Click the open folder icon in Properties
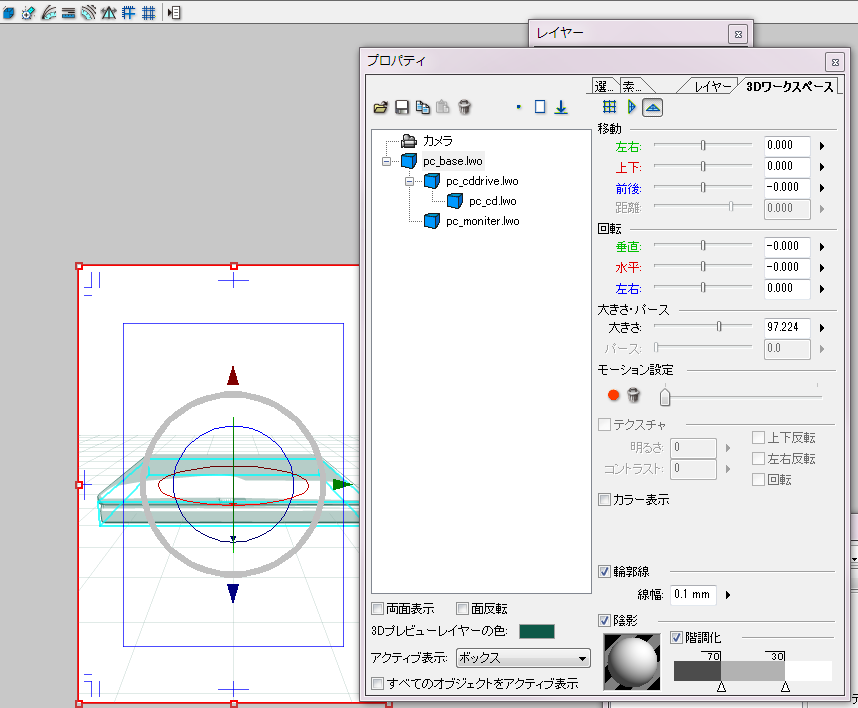 [380, 107]
